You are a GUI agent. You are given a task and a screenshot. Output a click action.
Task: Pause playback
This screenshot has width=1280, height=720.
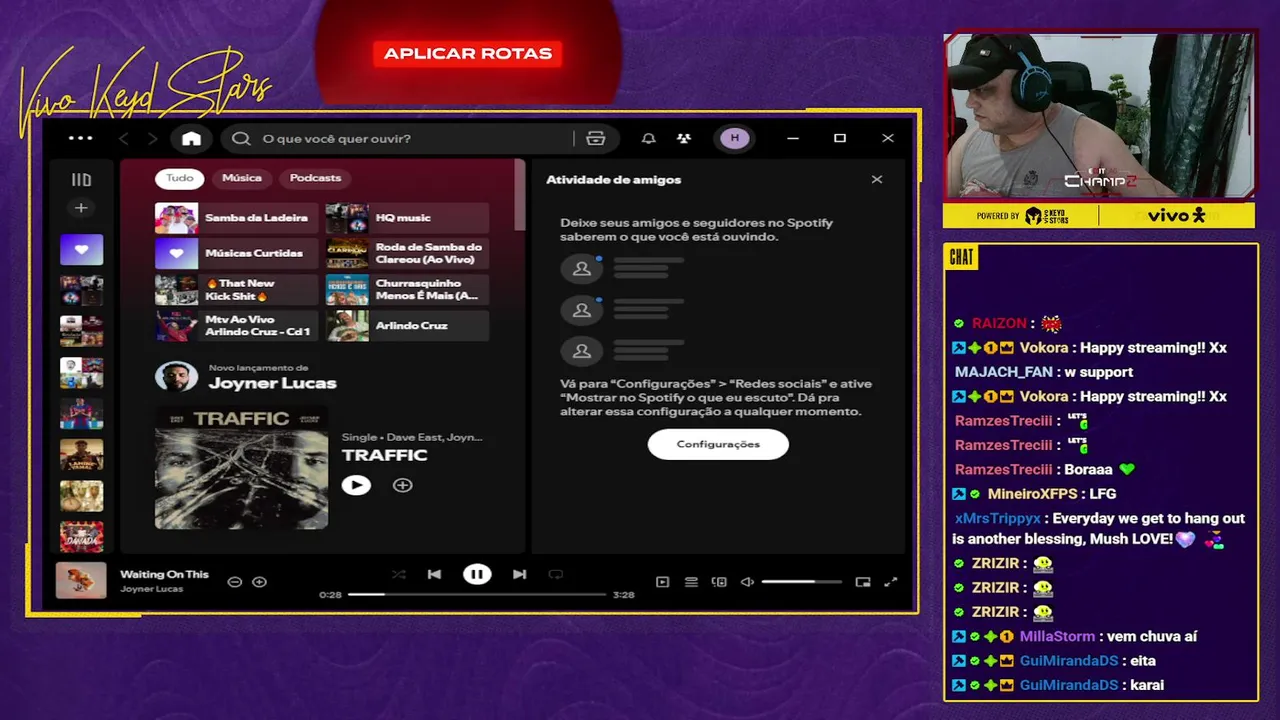coord(477,574)
